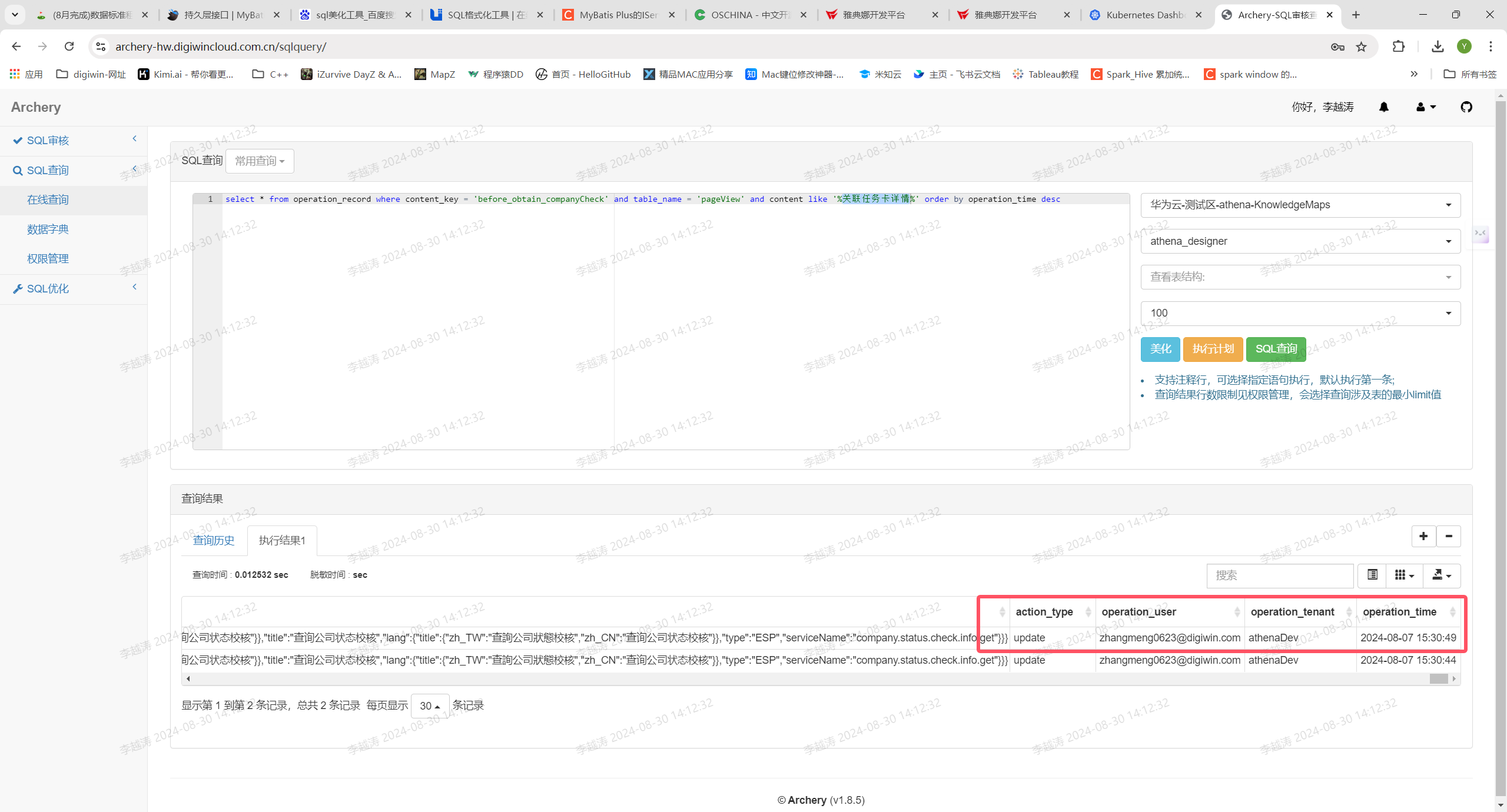Close the Kubernetes Dashboard tab
This screenshot has height=812, width=1507.
coord(1199,15)
